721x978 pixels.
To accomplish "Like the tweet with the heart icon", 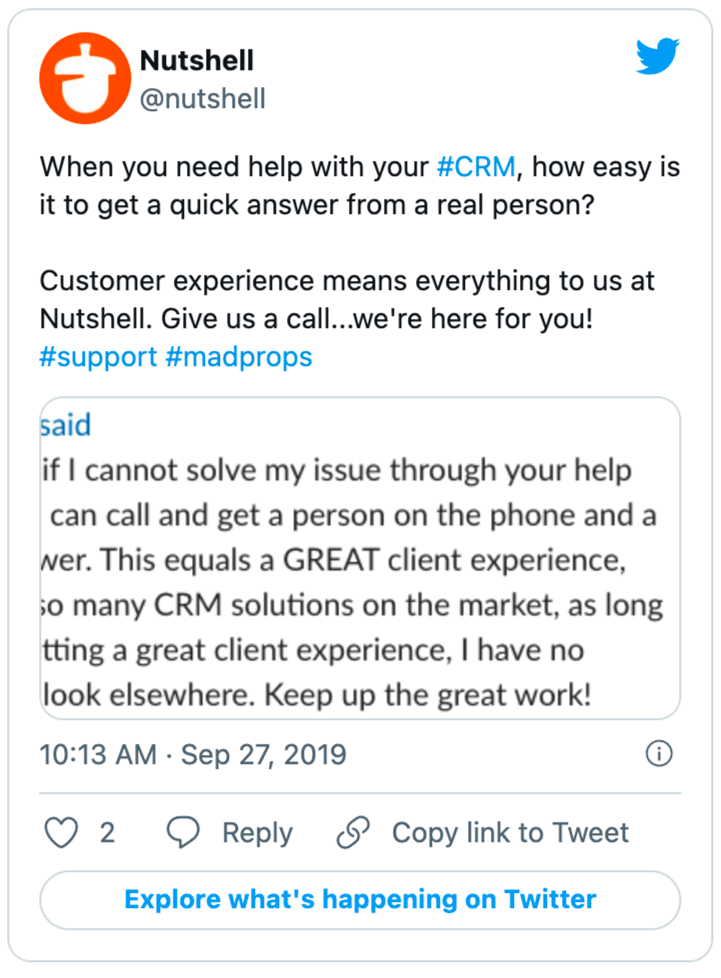I will point(61,832).
